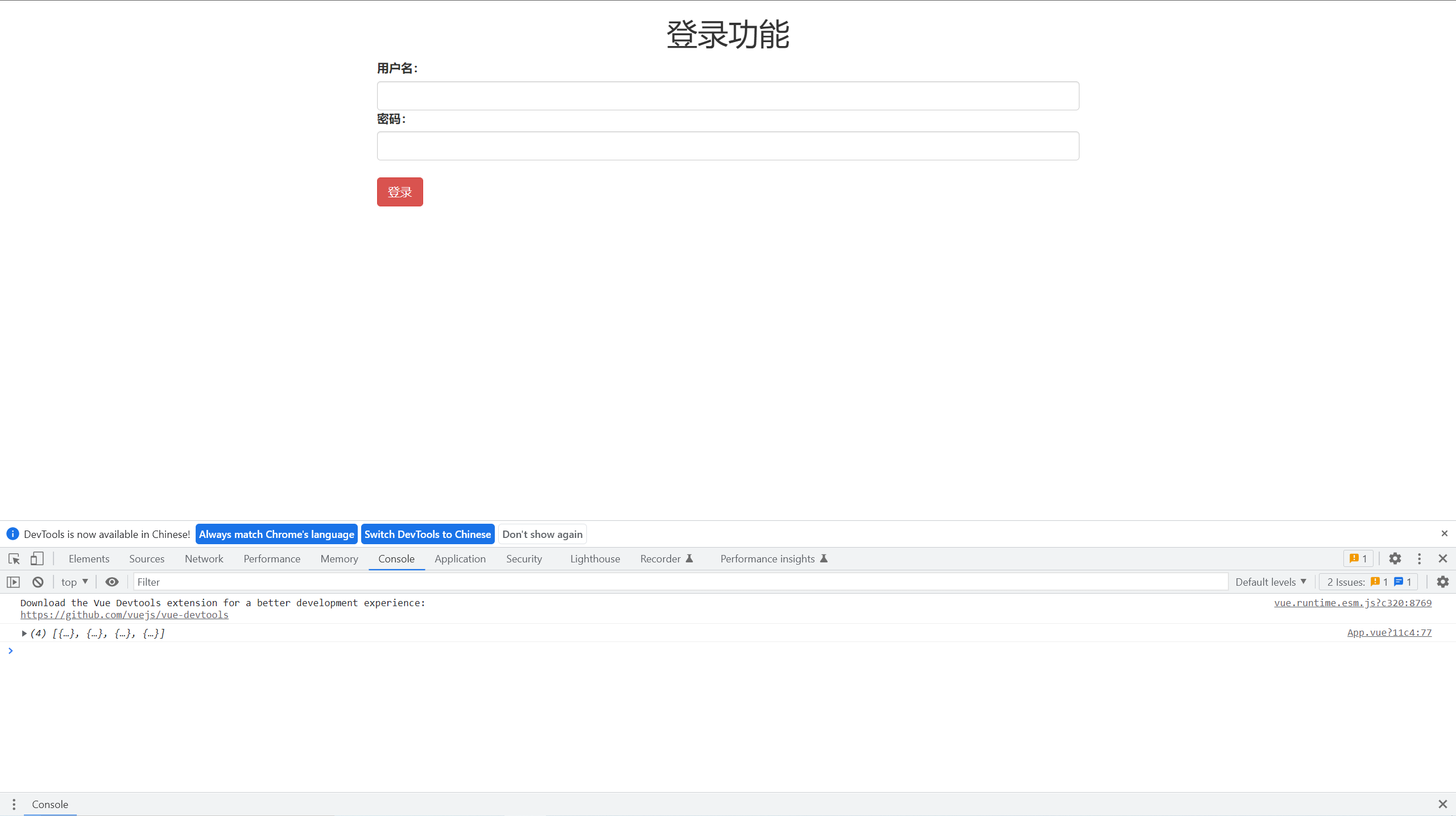Switch to the Elements tab
This screenshot has width=1456, height=816.
(89, 559)
